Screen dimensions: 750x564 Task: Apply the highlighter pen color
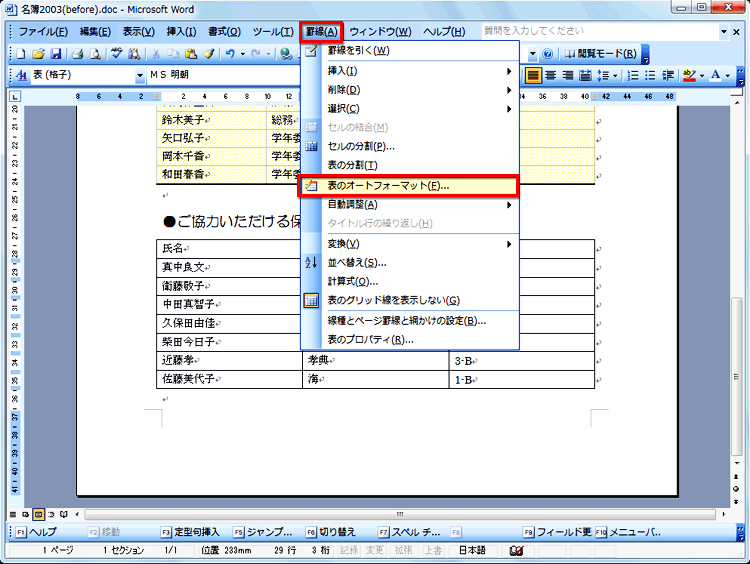pyautogui.click(x=689, y=76)
